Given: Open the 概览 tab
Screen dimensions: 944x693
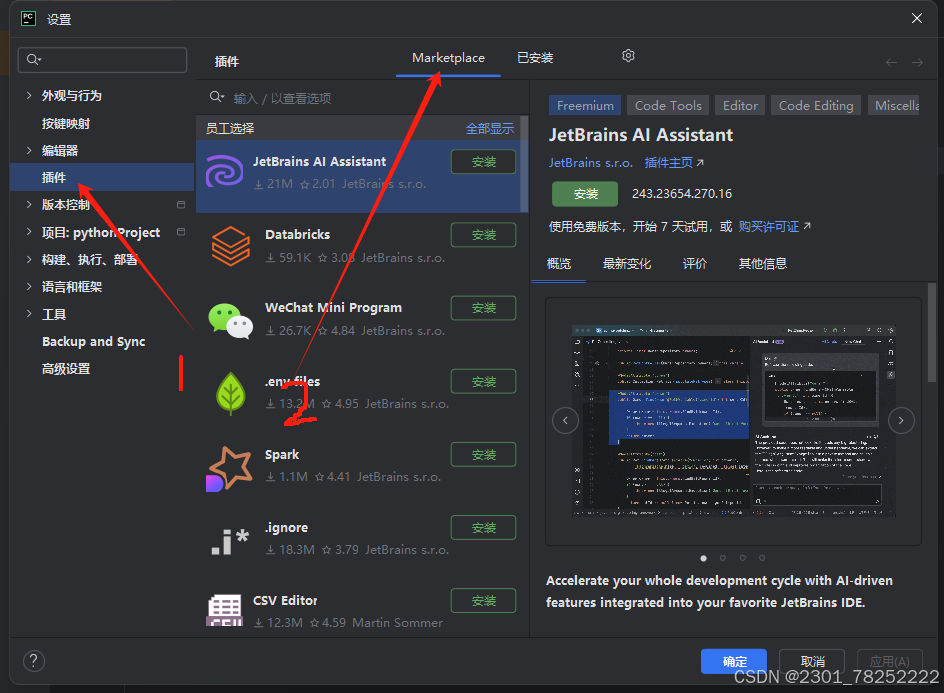Looking at the screenshot, I should click(559, 264).
